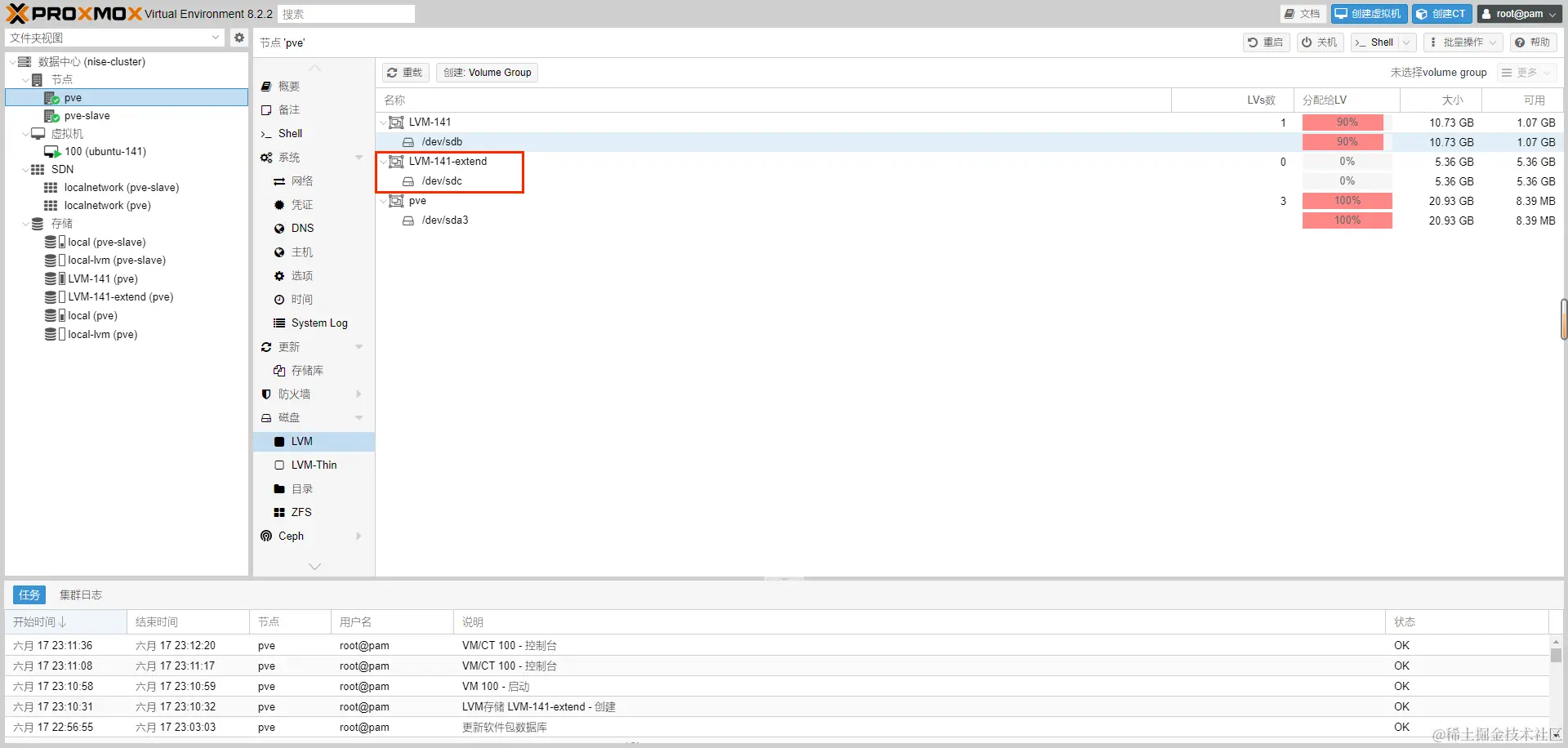Viewport: 1568px width, 748px height.
Task: Click the 重载 reload button
Action: (x=405, y=73)
